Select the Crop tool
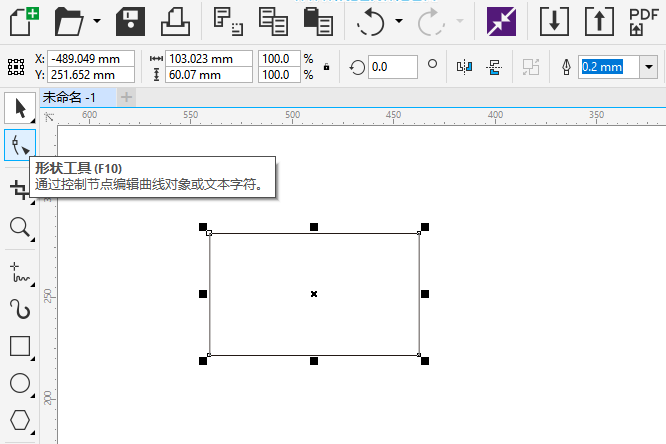Viewport: 666px width, 444px height. click(x=19, y=189)
